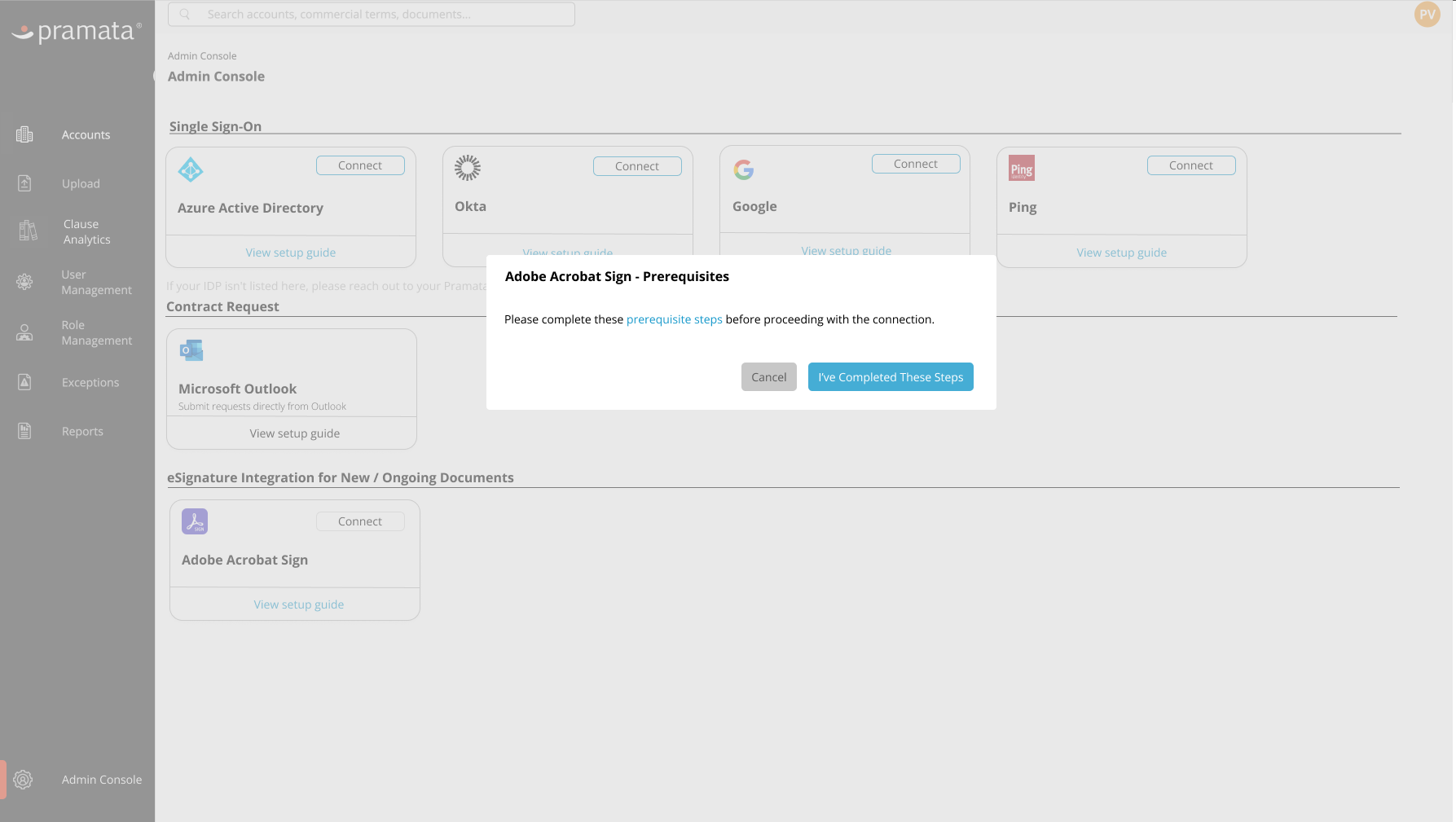Open Clause Analytics from the sidebar

(x=86, y=231)
